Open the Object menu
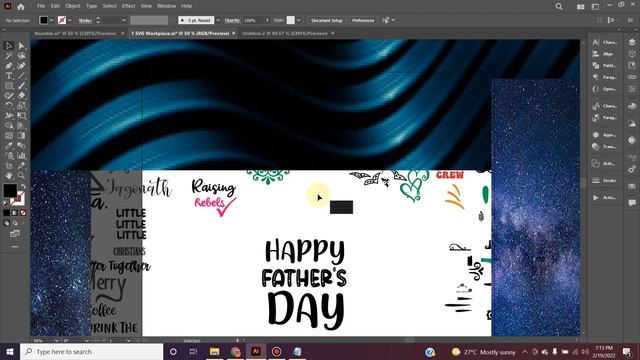 (73, 6)
